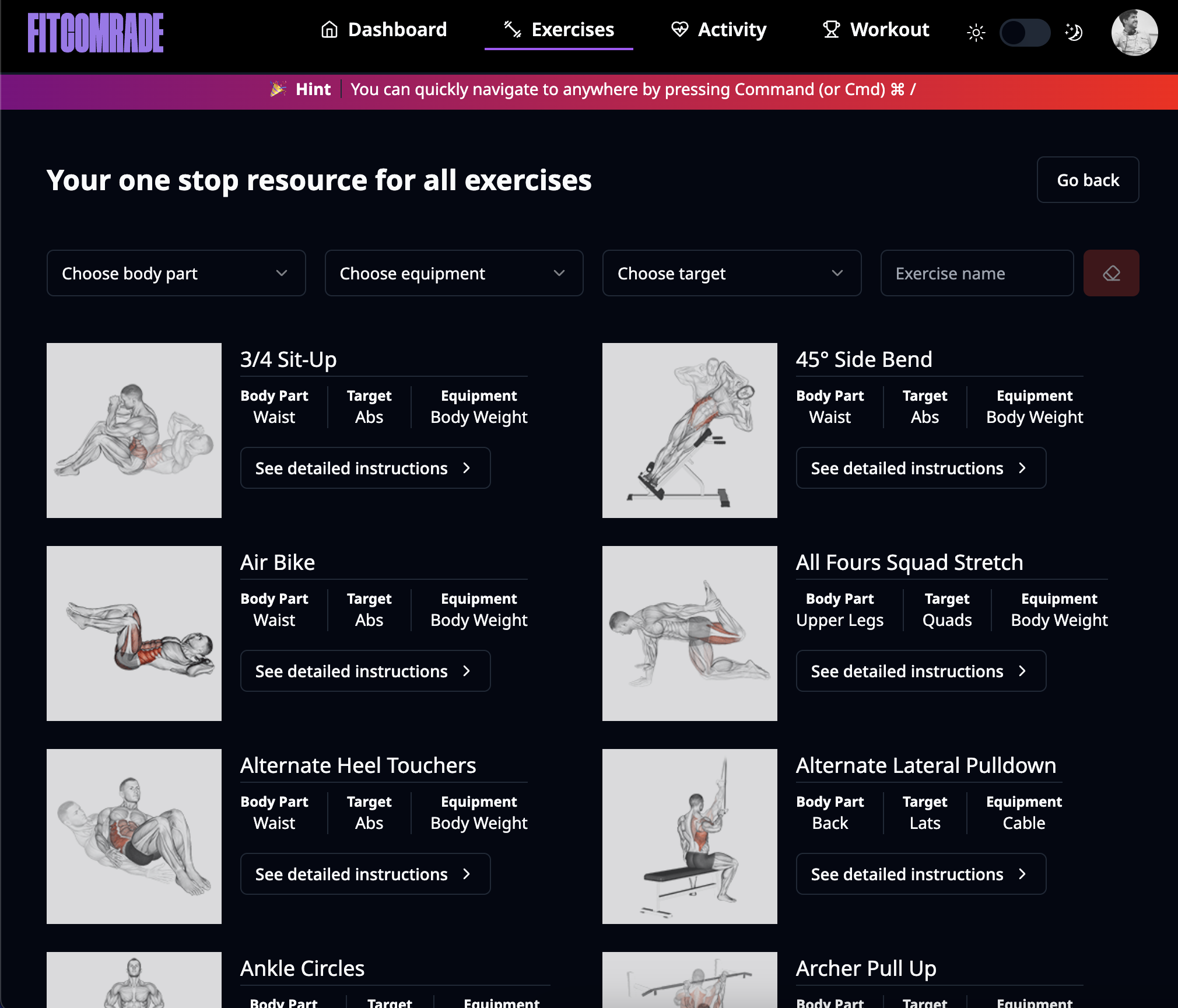The height and width of the screenshot is (1008, 1178).
Task: Click the Exercises dumbbell icon
Action: click(513, 29)
